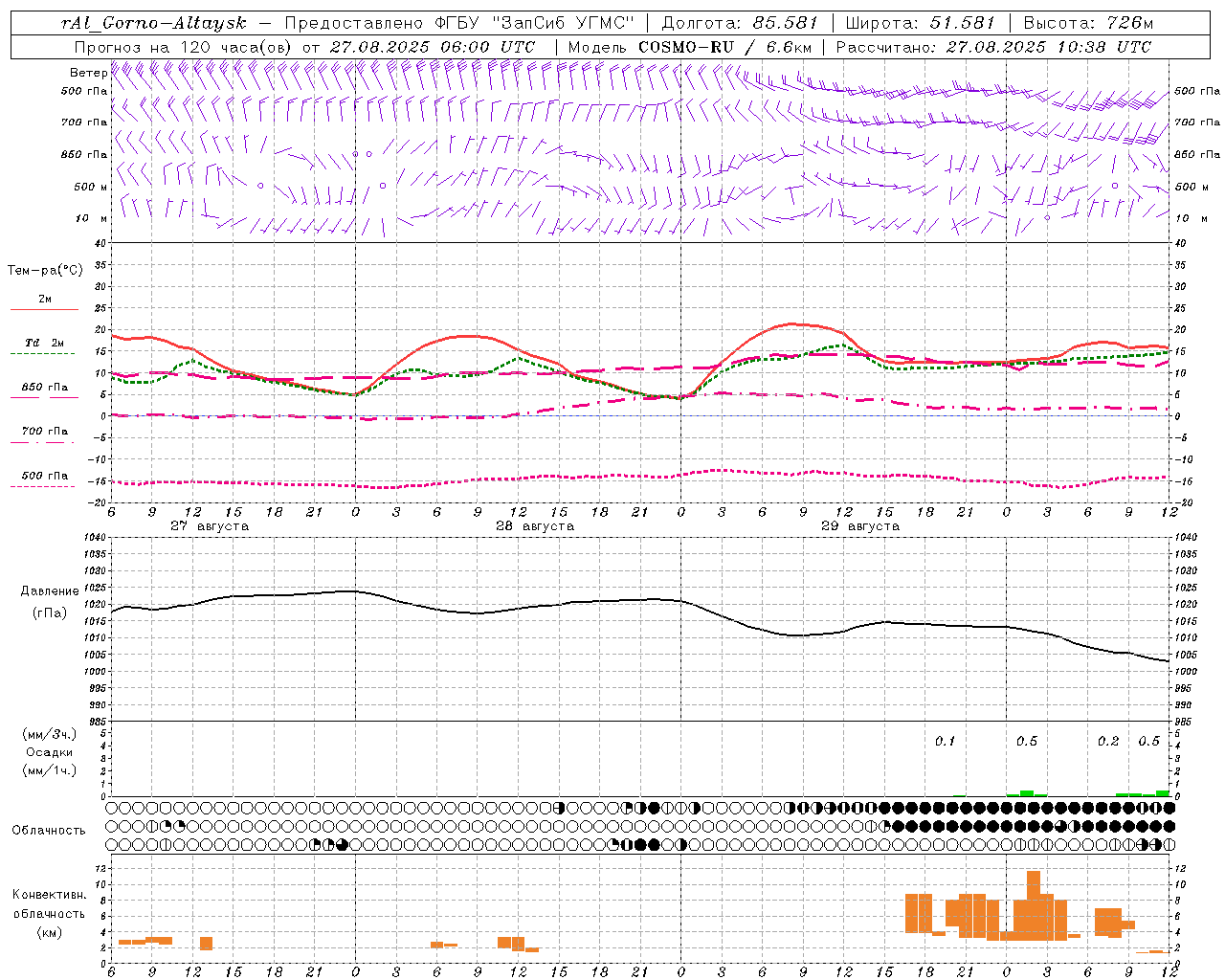Click the '10 м' label left of wind barbs

[92, 218]
